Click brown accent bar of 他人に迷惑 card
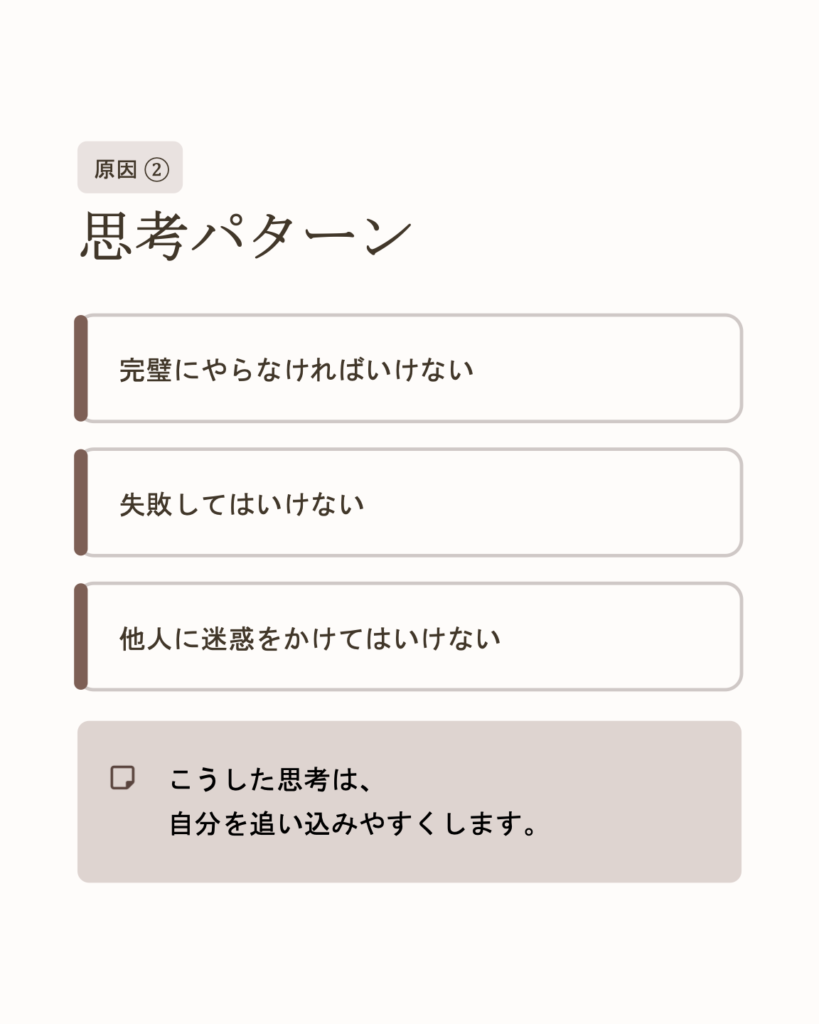 coord(81,636)
